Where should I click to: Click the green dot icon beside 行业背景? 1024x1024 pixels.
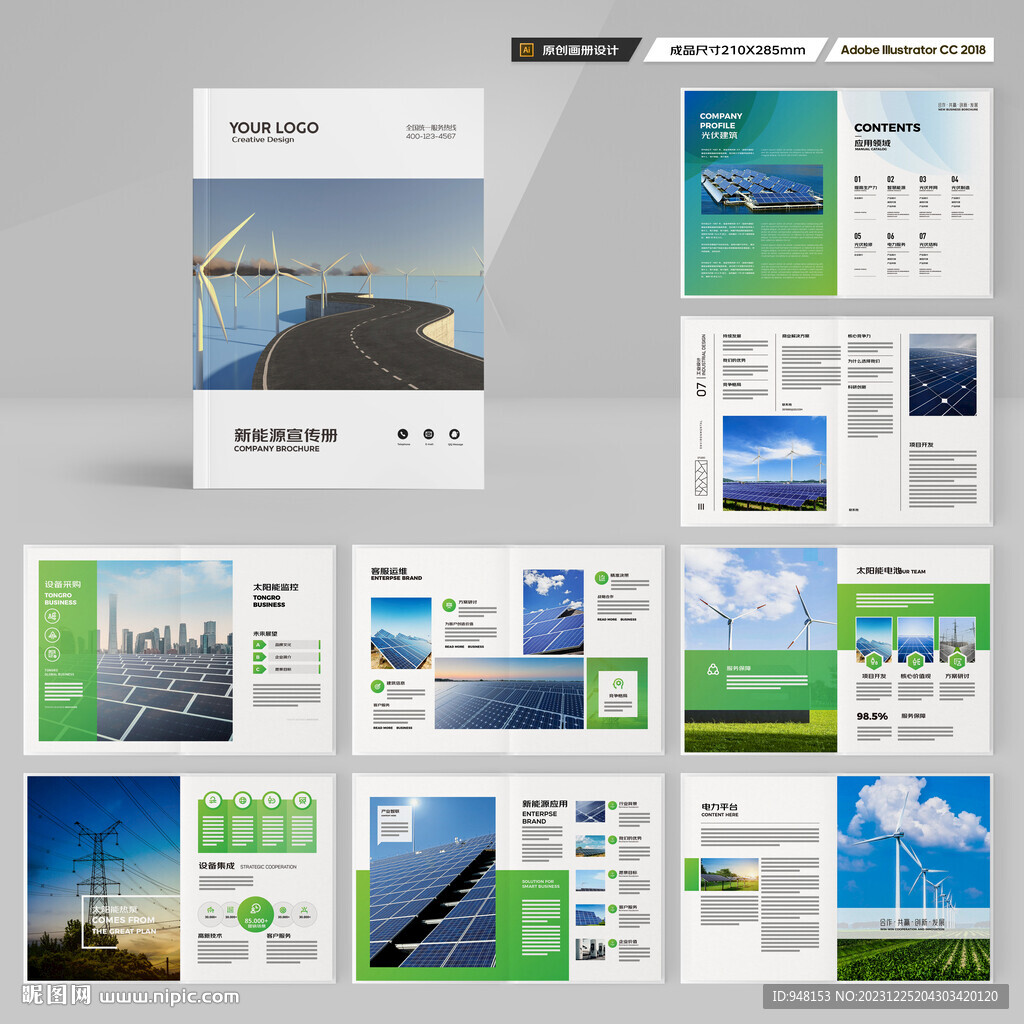pos(613,805)
